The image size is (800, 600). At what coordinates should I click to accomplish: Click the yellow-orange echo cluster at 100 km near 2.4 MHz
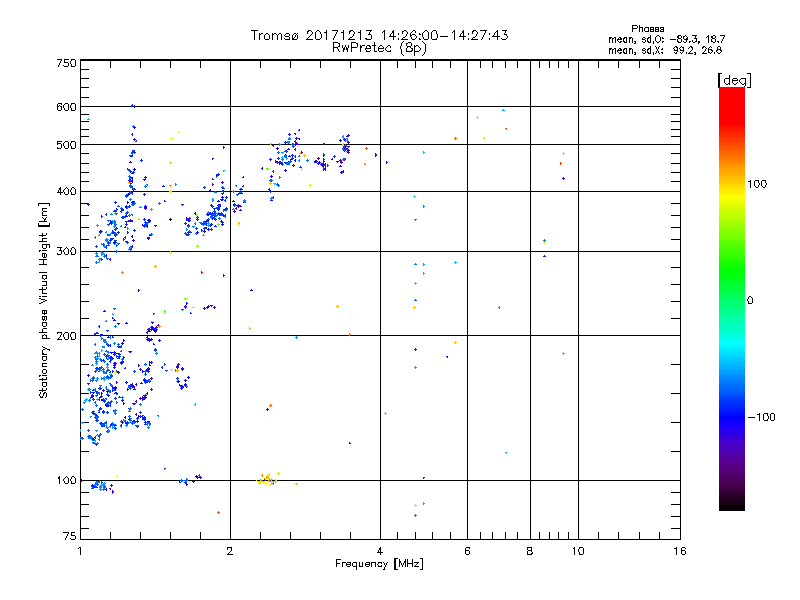pyautogui.click(x=267, y=479)
